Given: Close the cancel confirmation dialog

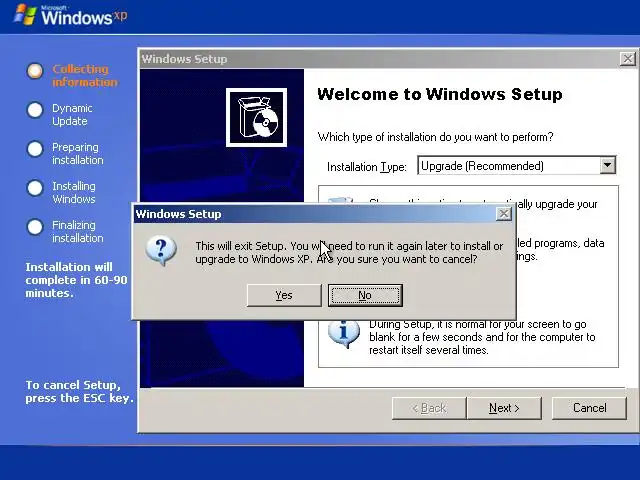Looking at the screenshot, I should [504, 213].
